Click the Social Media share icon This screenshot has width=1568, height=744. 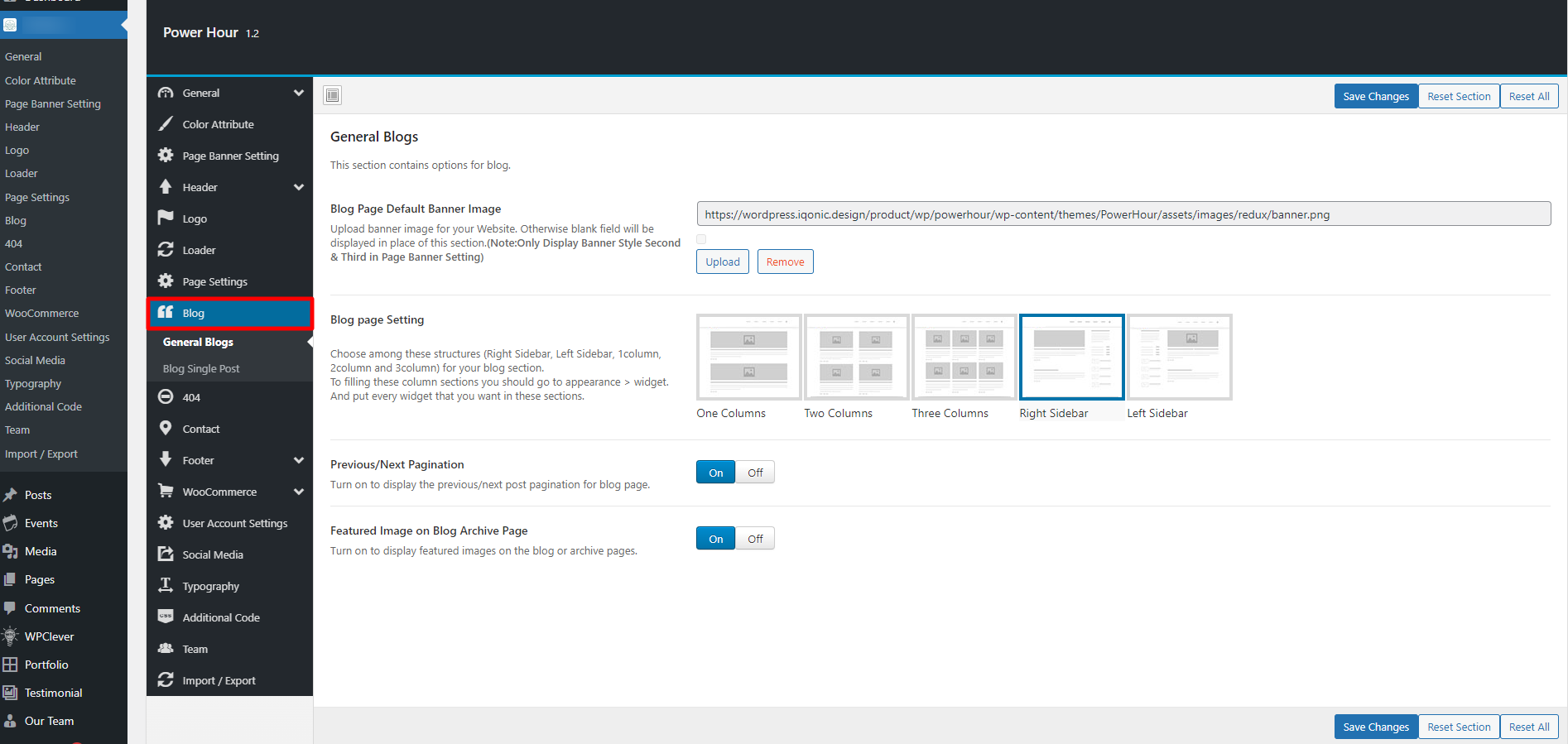click(x=166, y=554)
